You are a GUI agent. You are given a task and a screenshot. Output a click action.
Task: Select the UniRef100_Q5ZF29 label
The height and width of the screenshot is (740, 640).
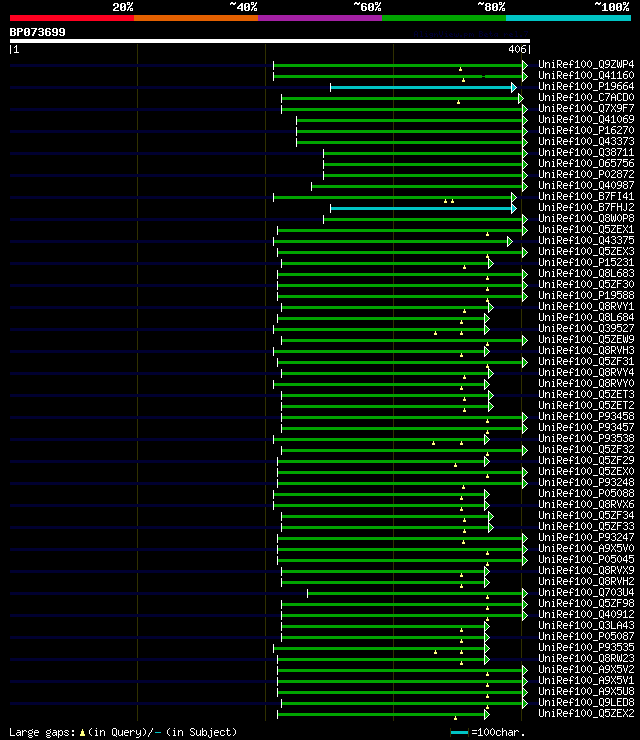pos(586,461)
